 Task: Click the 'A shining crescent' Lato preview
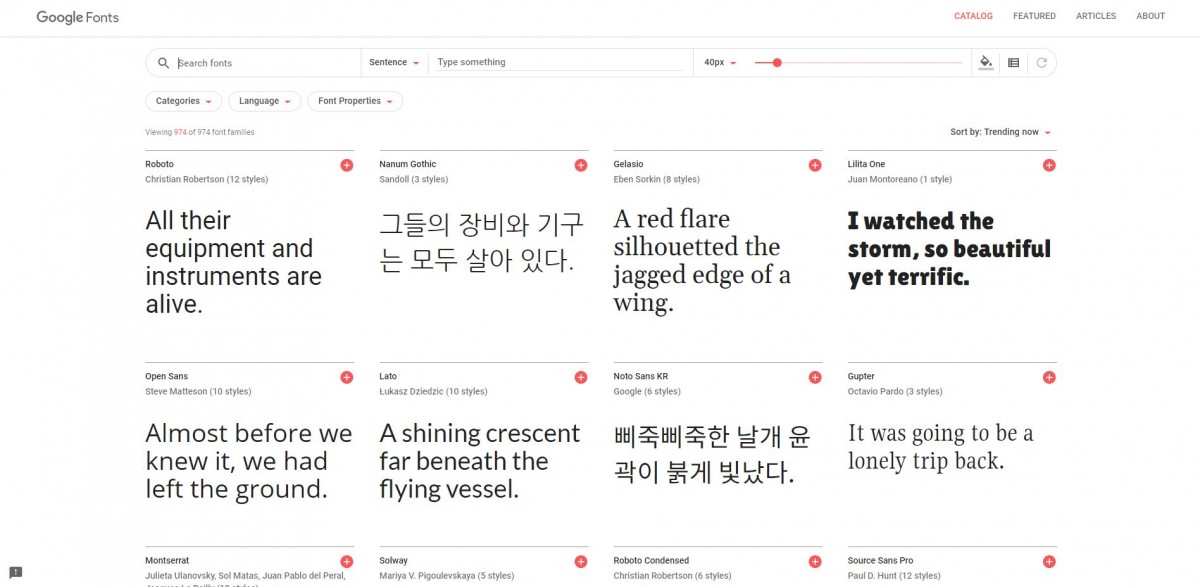480,461
